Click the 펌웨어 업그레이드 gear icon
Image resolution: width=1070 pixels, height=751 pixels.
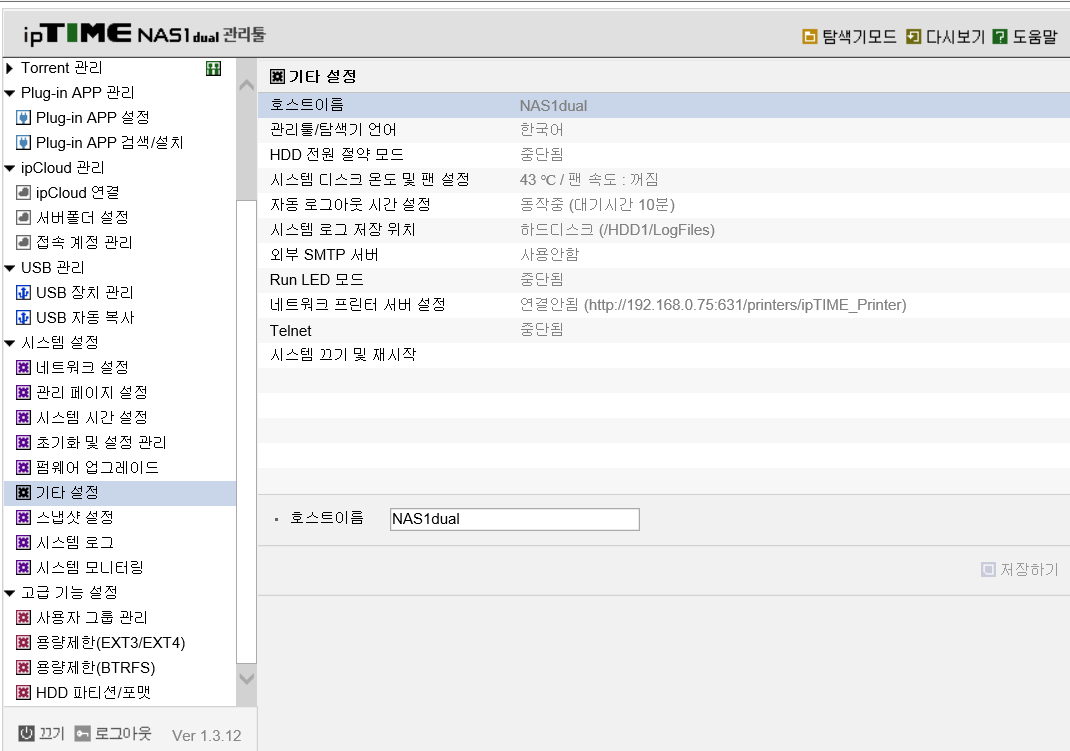pyautogui.click(x=23, y=467)
